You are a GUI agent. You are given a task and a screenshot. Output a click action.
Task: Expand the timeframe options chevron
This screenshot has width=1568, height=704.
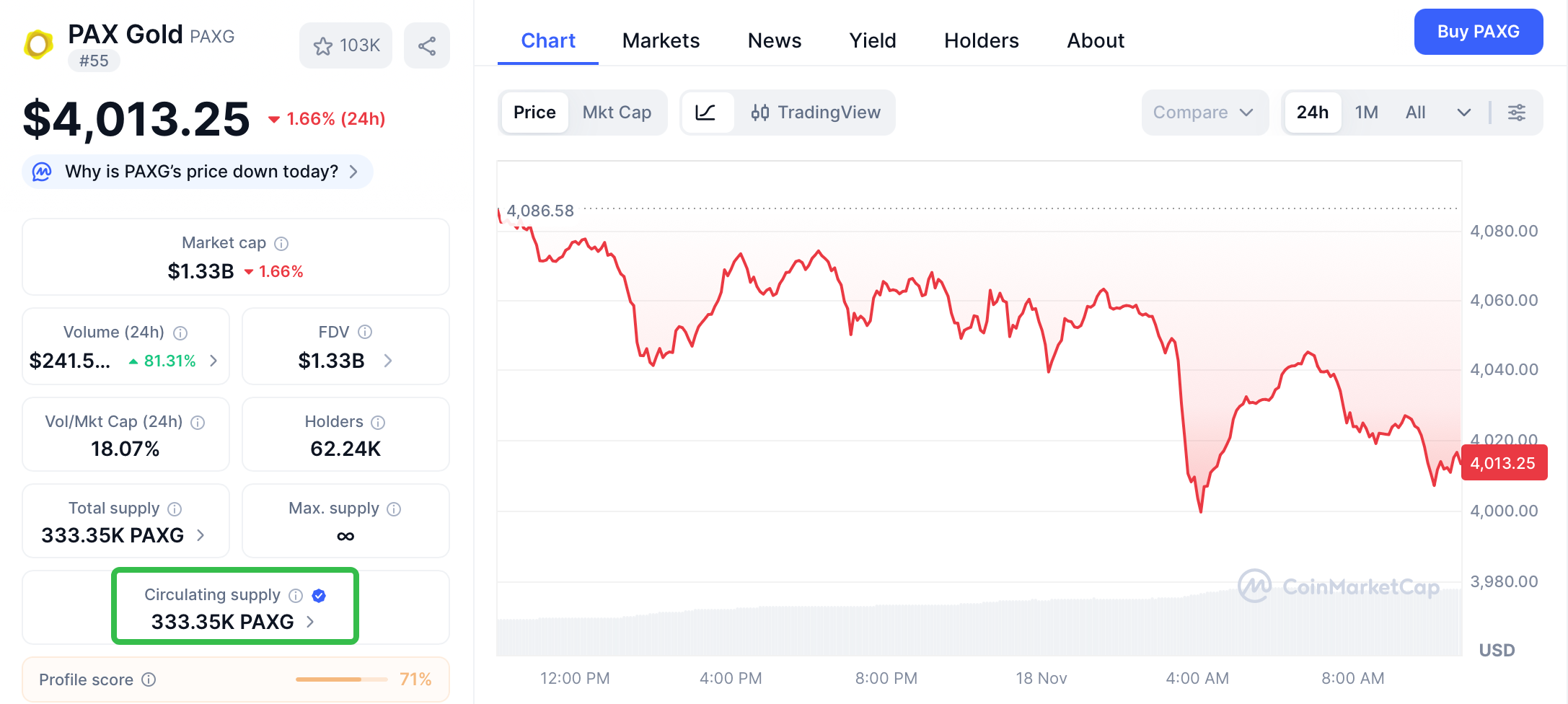1464,113
